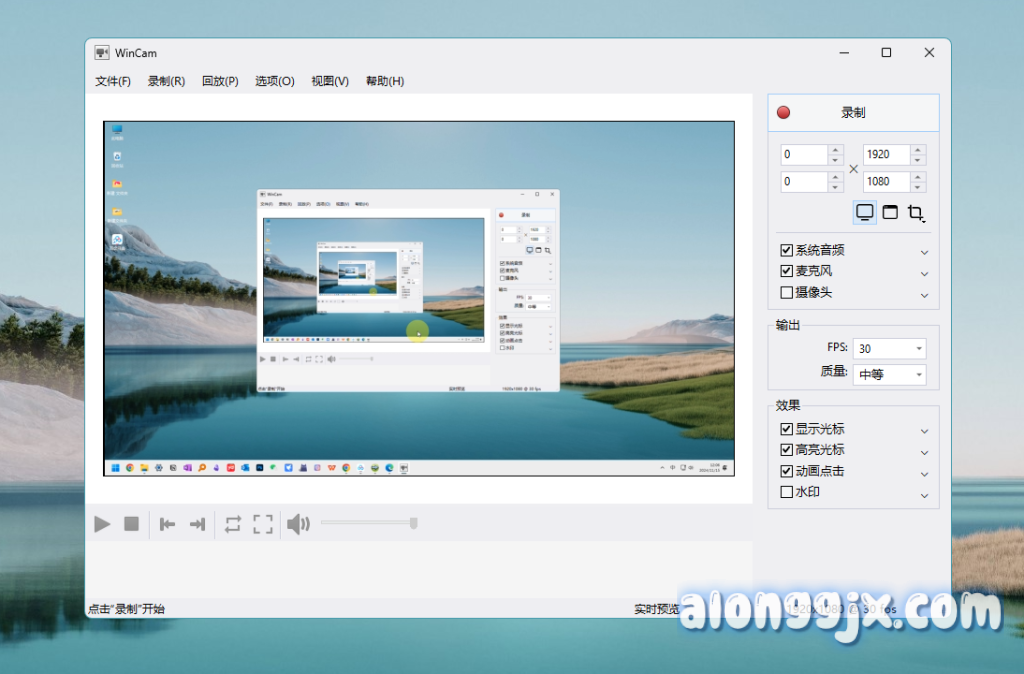Enable the 水印 watermark checkbox
The width and height of the screenshot is (1024, 674).
(x=786, y=492)
